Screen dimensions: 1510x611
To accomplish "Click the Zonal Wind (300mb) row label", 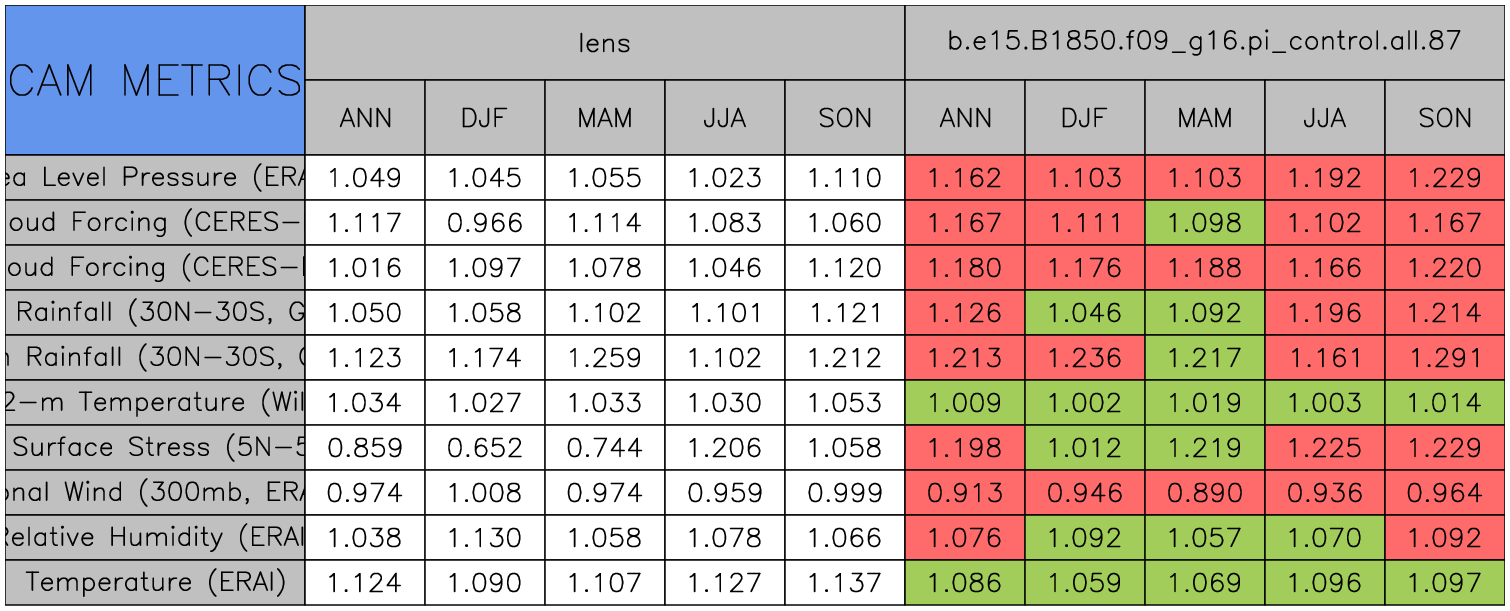I will (x=155, y=492).
